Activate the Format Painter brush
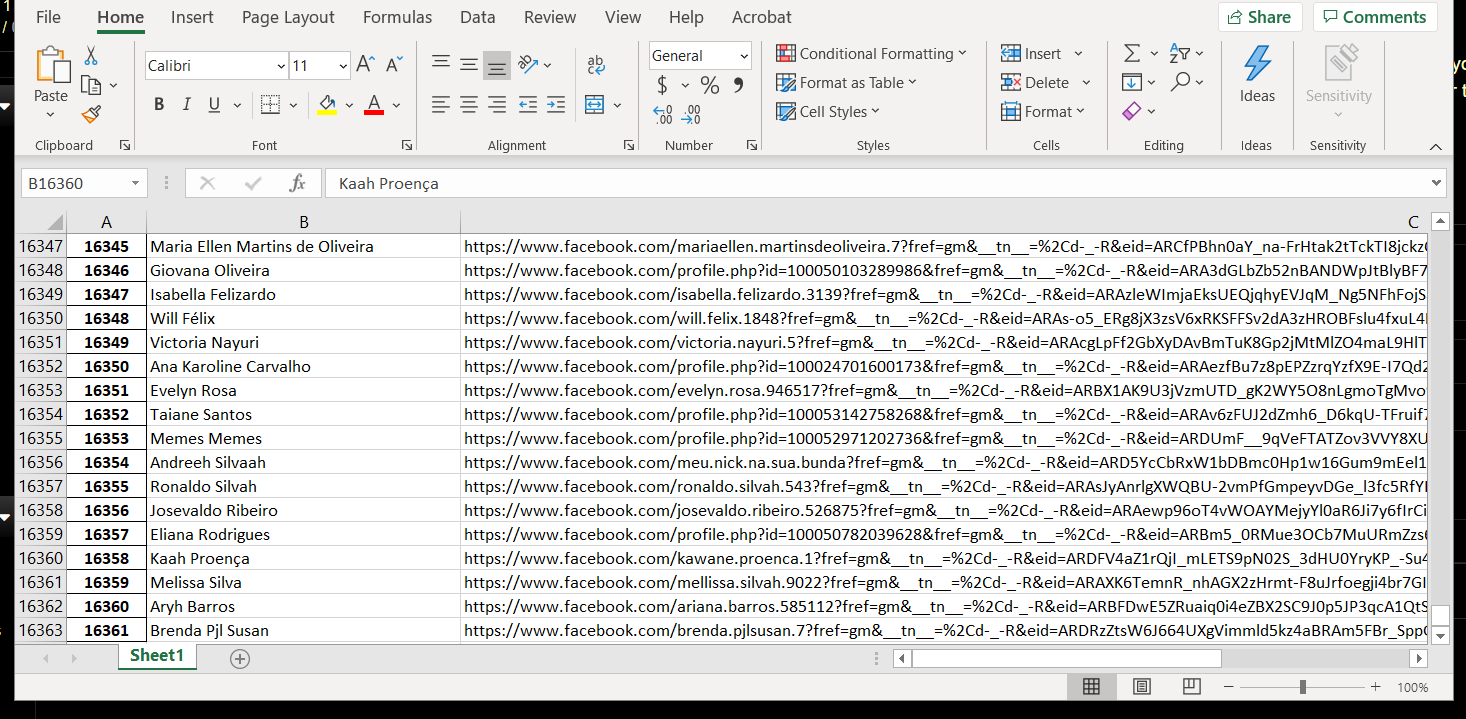The height and width of the screenshot is (719, 1466). [x=91, y=114]
